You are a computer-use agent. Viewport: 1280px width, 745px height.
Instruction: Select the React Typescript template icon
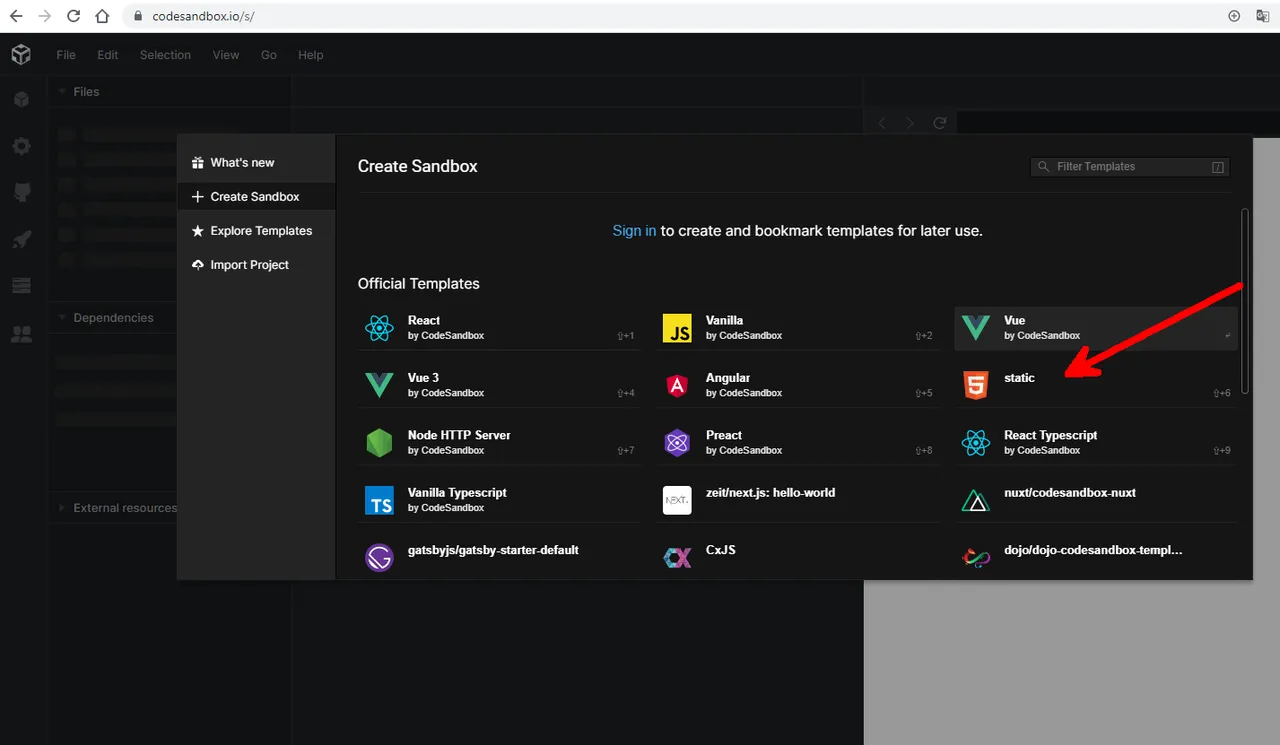pos(975,442)
